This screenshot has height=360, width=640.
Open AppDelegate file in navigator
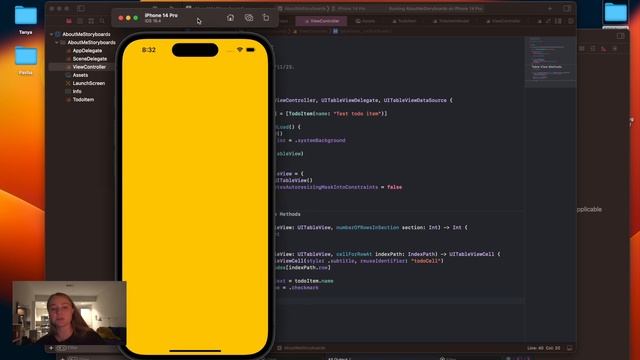(x=87, y=51)
